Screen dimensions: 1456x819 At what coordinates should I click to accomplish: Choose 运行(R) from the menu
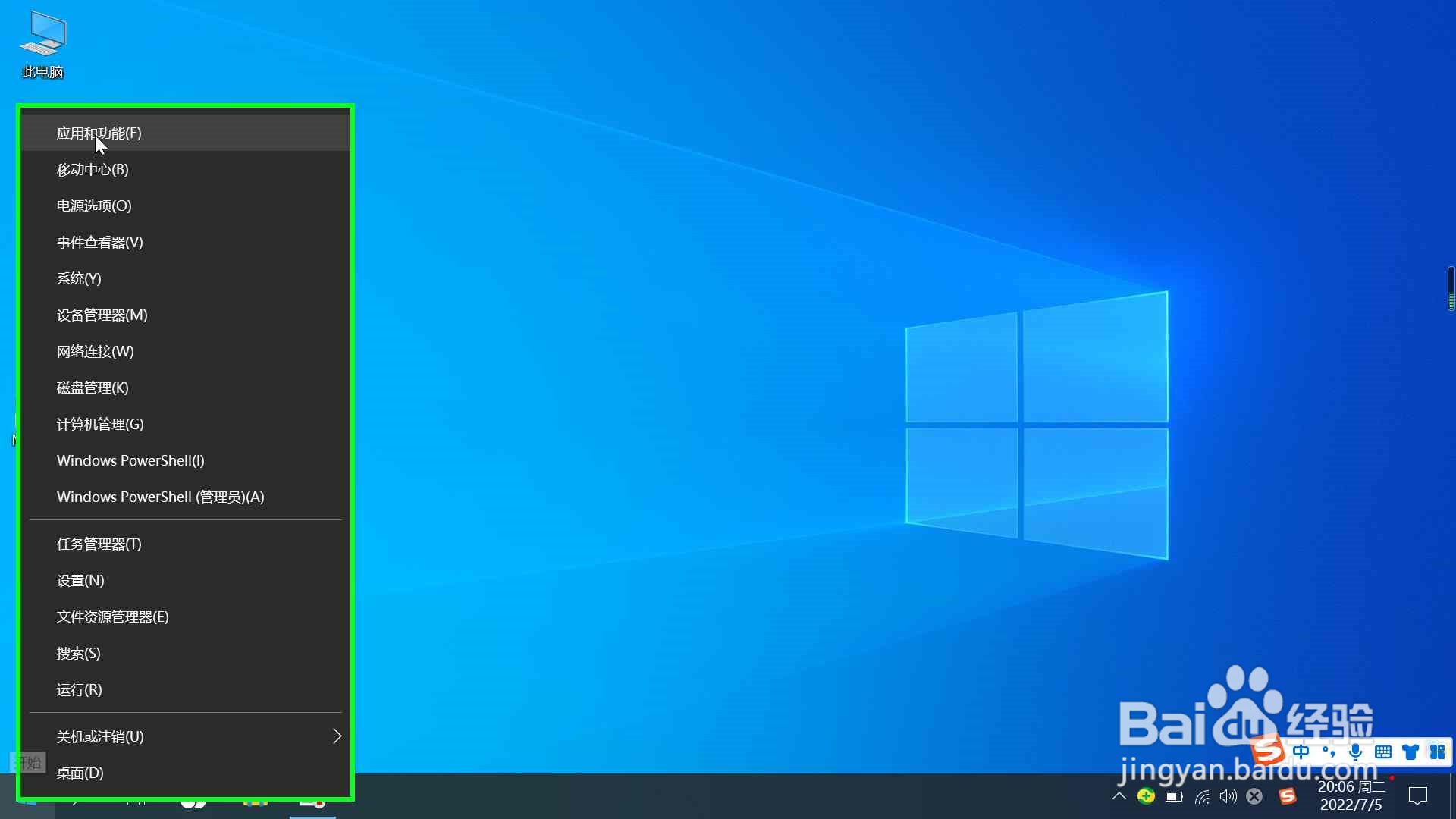click(x=186, y=690)
